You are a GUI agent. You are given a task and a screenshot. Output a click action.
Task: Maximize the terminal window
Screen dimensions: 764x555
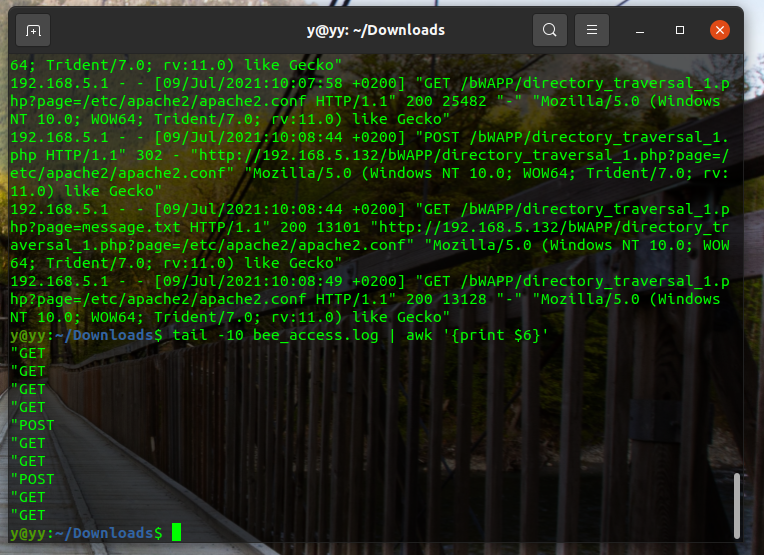coord(680,30)
